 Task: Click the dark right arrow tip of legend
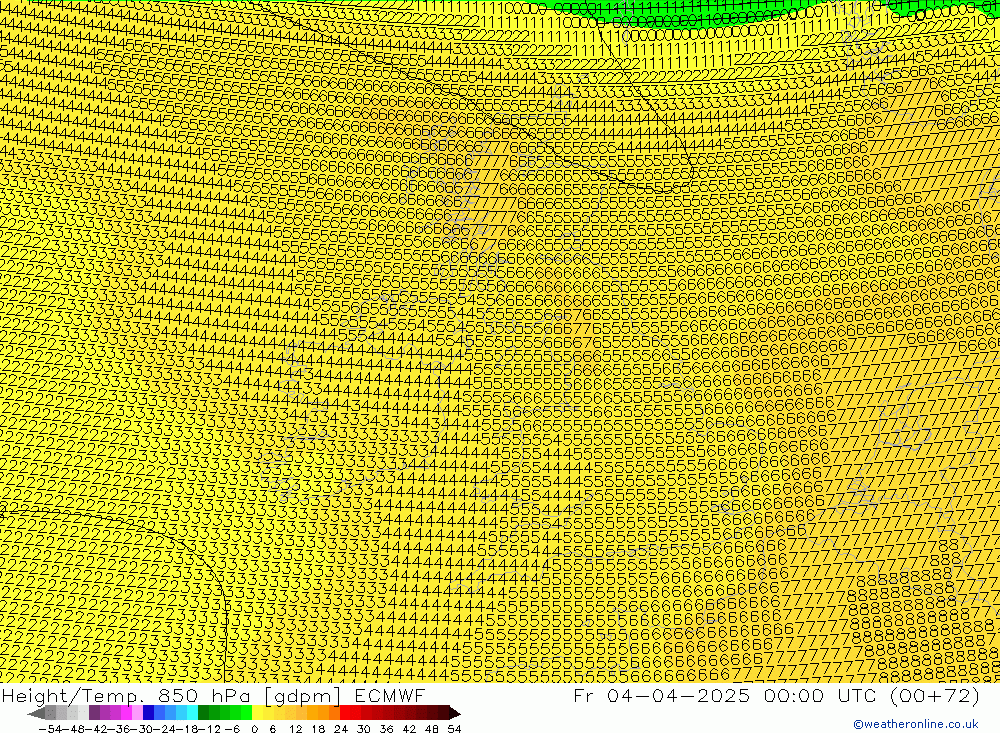(455, 713)
